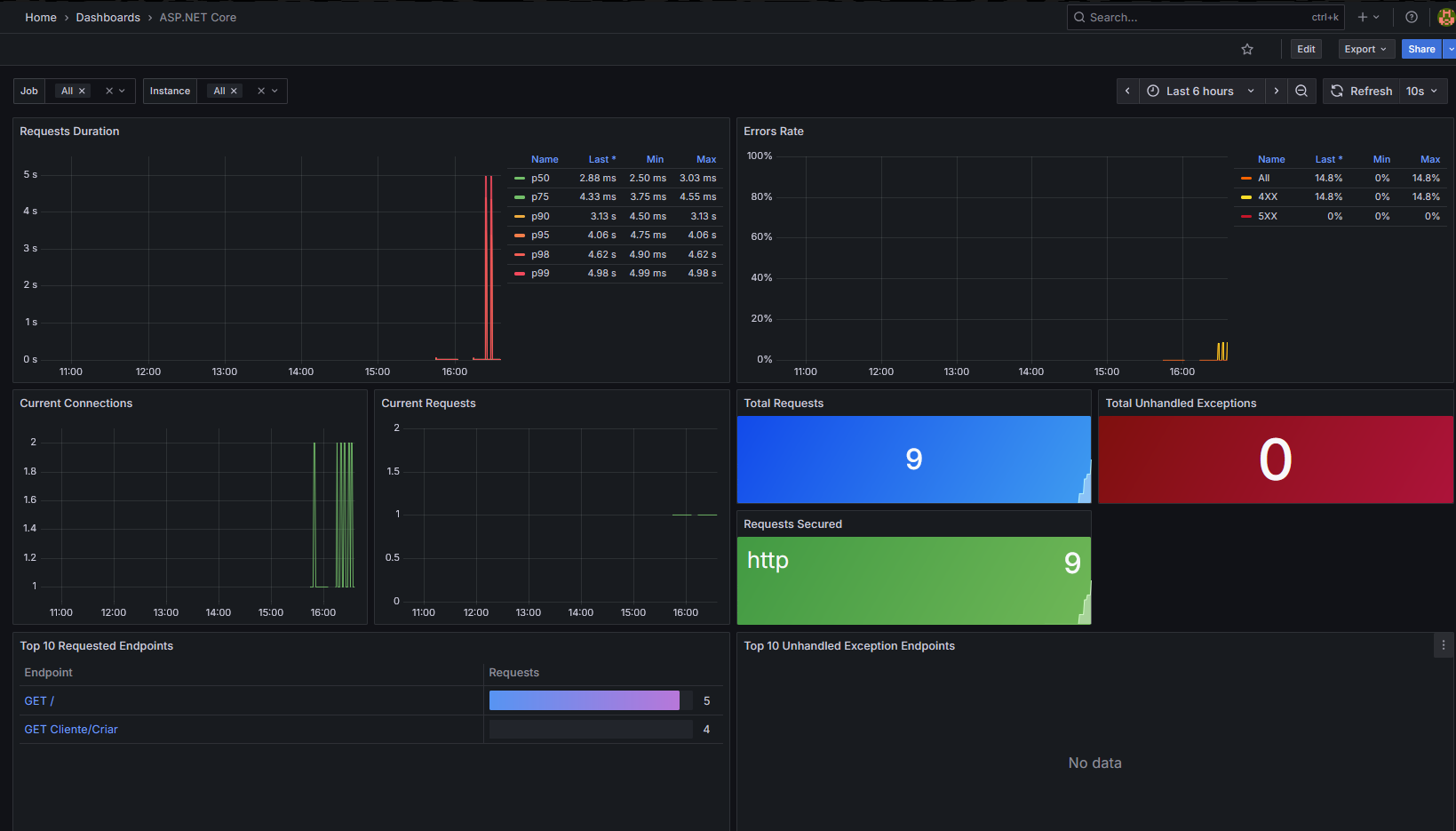Screen dimensions: 1456x831
Task: Open kebab menu on Top 10 Unhandled Exception Endpoints
Action: click(1444, 645)
